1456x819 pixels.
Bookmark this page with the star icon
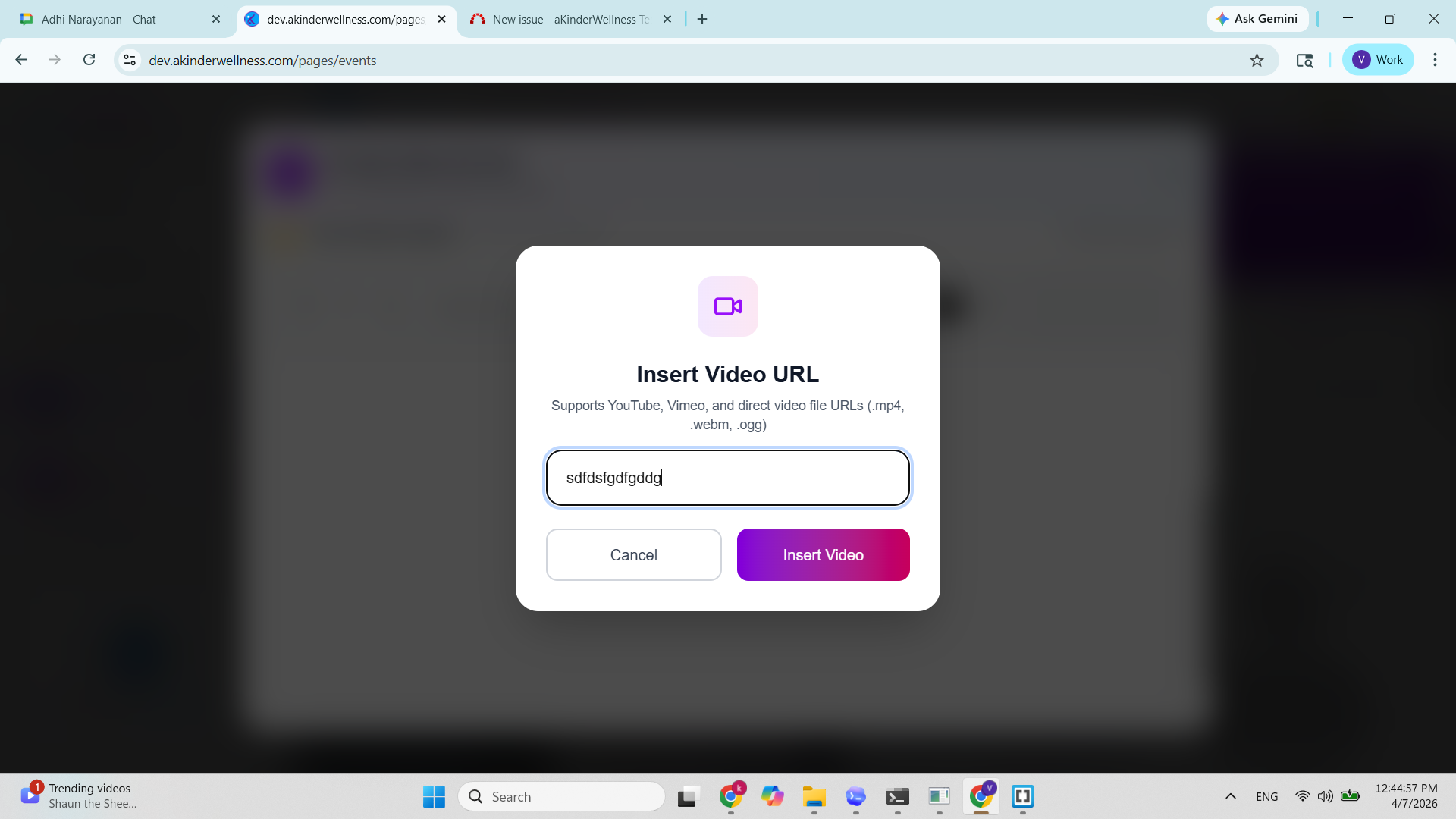tap(1257, 60)
